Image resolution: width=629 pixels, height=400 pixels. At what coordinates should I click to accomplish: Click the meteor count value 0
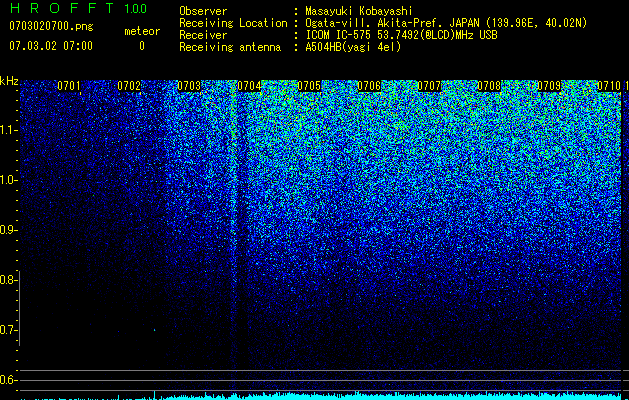[x=142, y=46]
